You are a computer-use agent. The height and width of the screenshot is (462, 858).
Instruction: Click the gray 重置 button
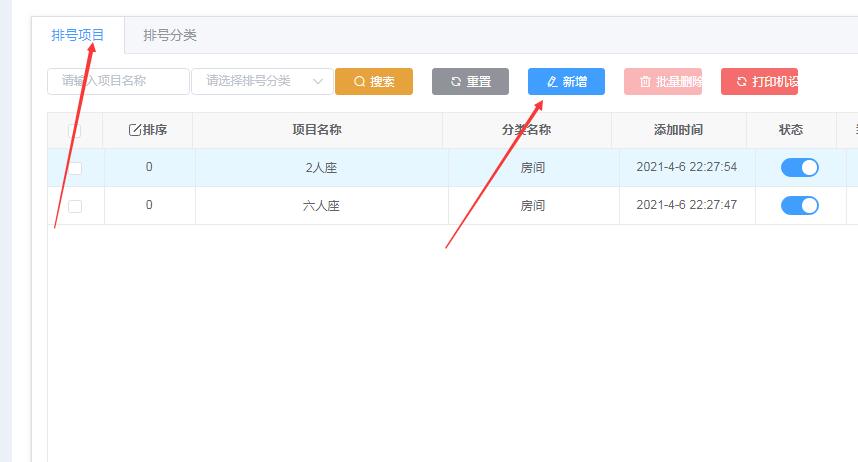(x=470, y=82)
